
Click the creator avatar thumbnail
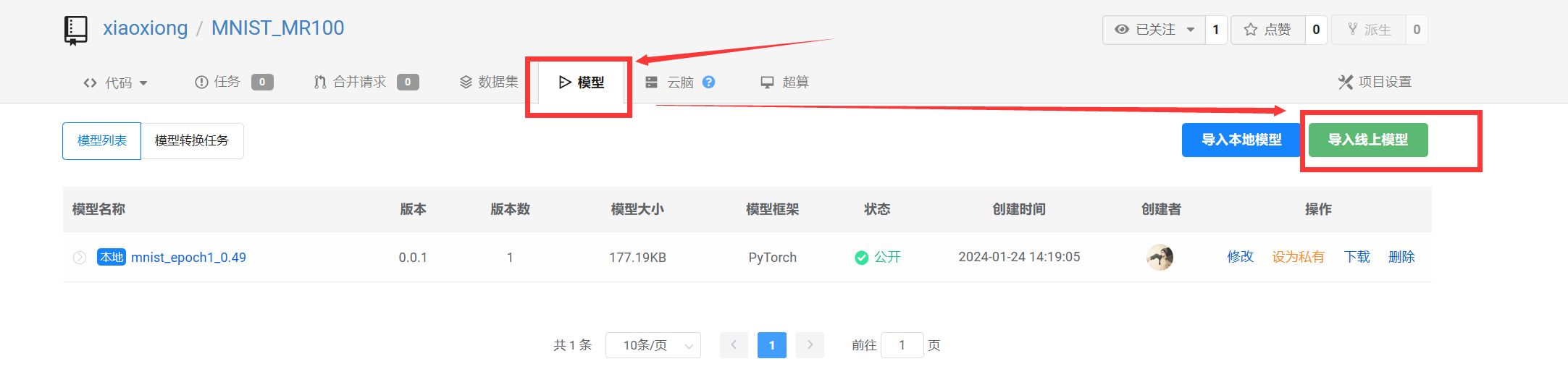coord(1160,257)
